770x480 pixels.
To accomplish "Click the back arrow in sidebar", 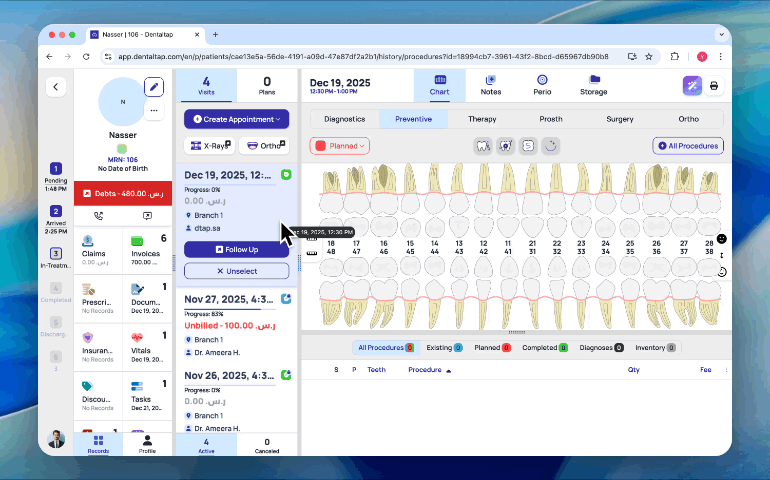I will coord(56,87).
